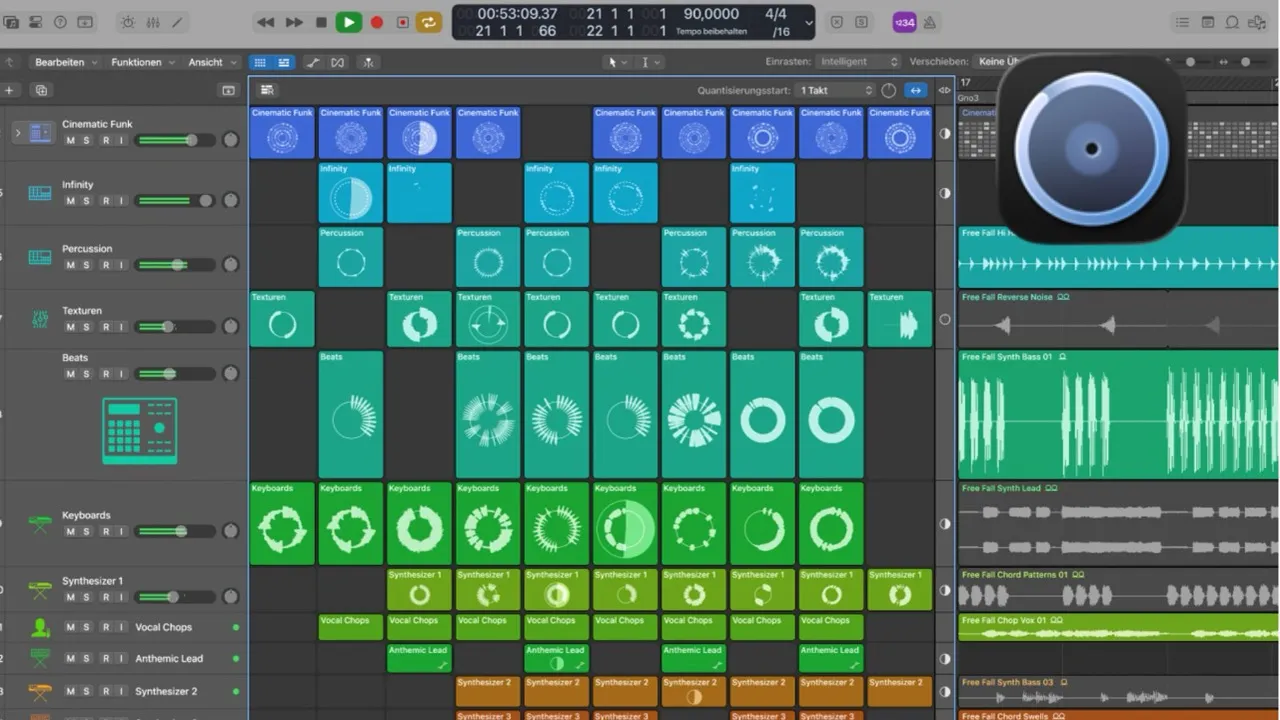Open the Smart Controls icon in the toolbar
This screenshot has height=720, width=1280.
pos(126,21)
